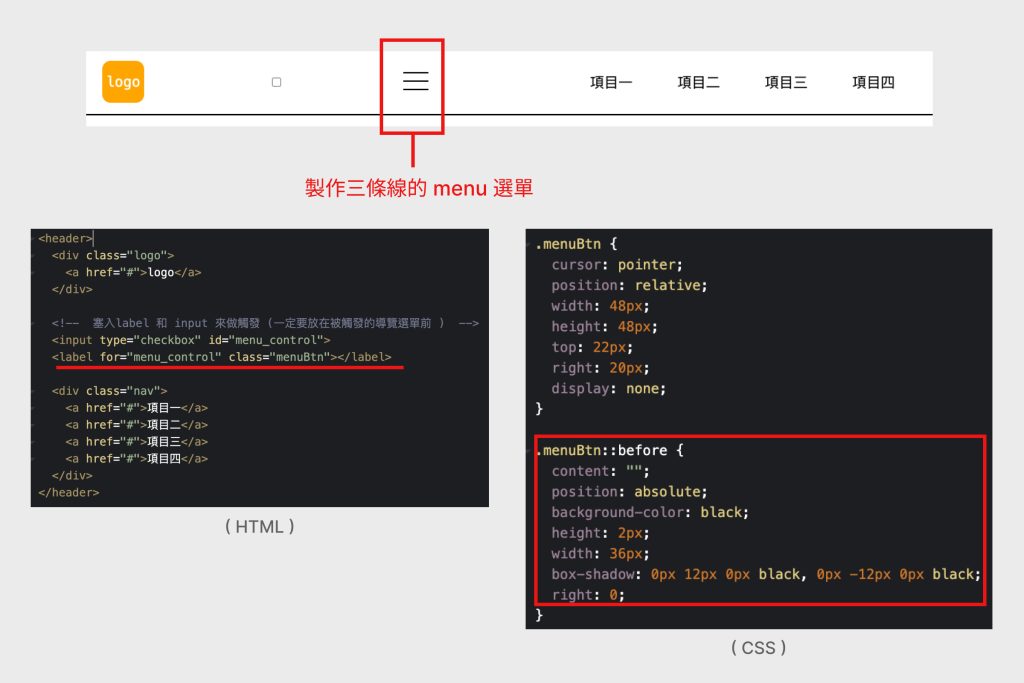Click the ( CSS ) caption below the code
This screenshot has width=1024, height=683.
pos(758,648)
